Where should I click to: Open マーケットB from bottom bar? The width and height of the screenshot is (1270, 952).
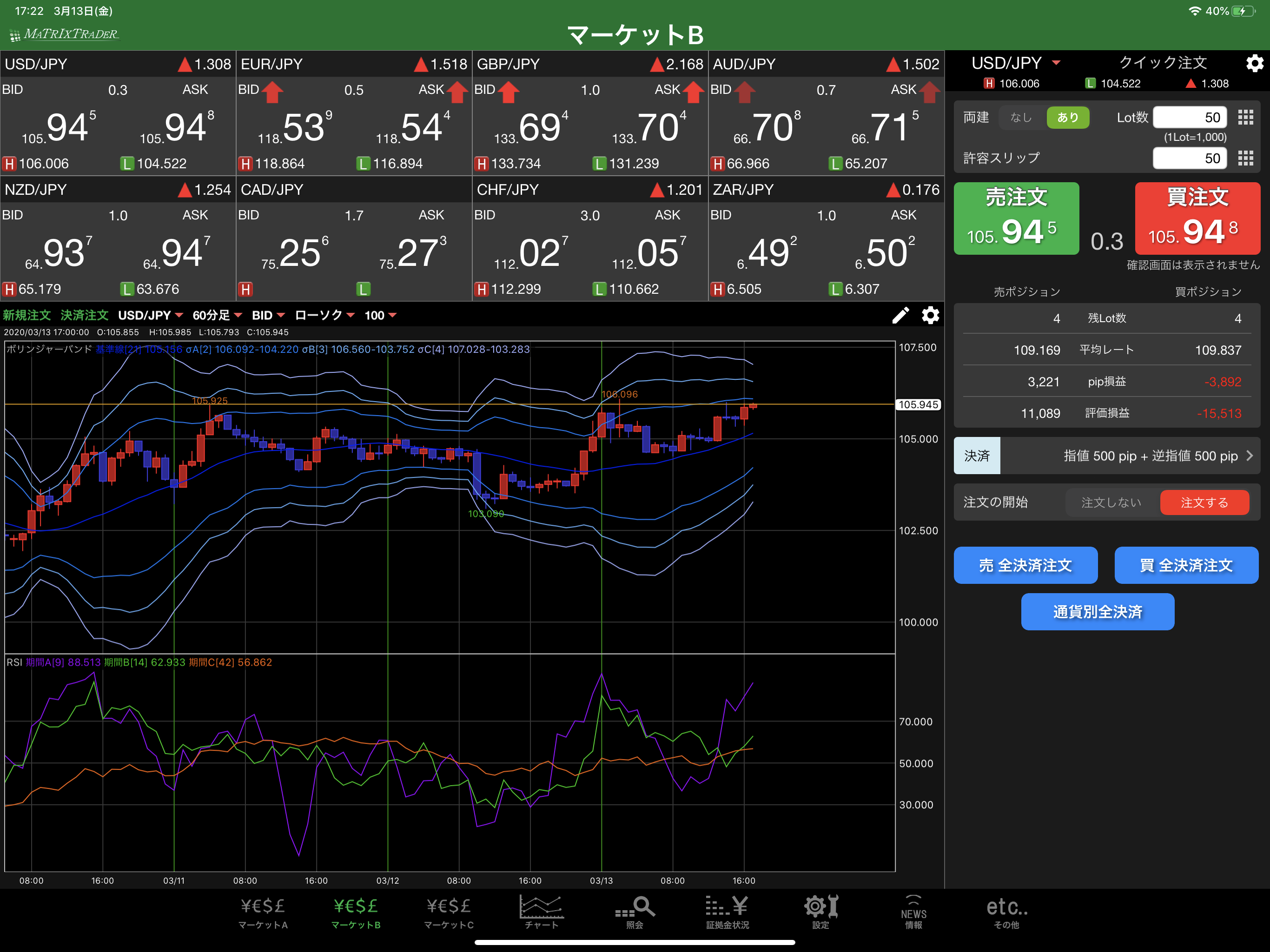[x=356, y=913]
